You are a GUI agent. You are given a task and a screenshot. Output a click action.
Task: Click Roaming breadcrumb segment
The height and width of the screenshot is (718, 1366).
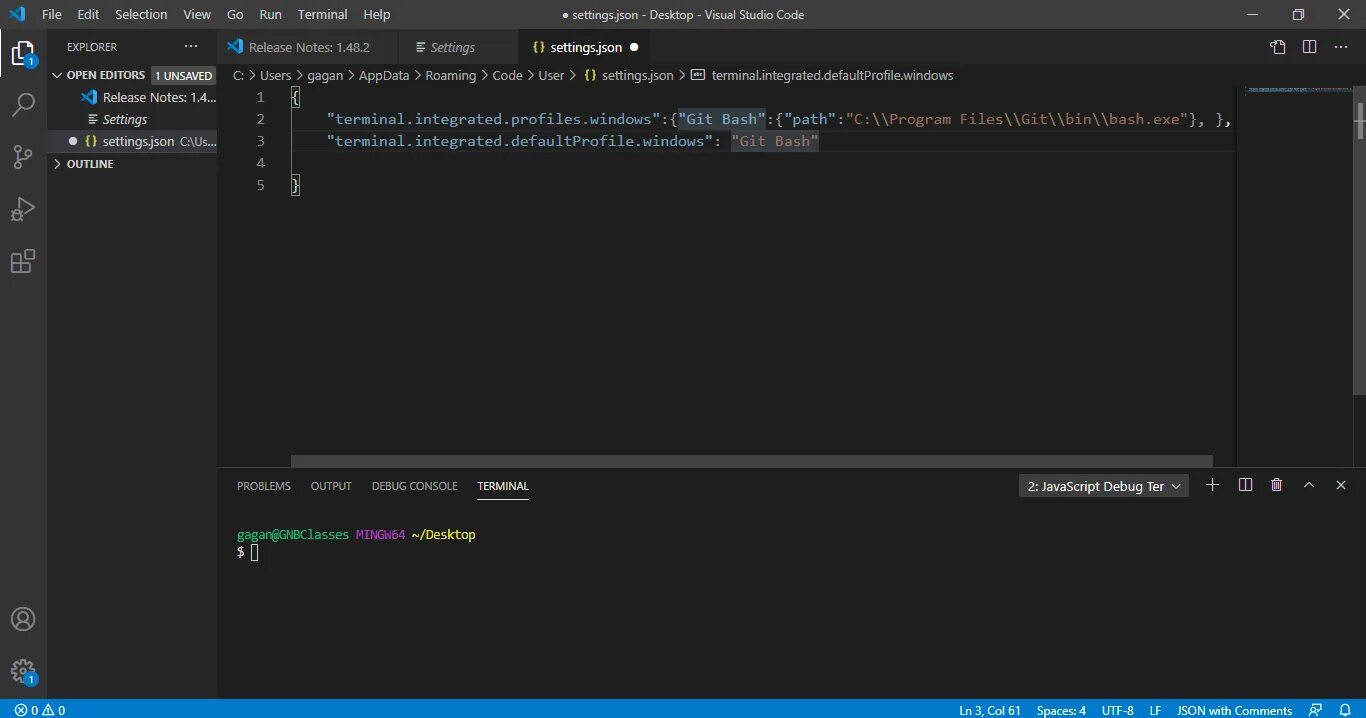[451, 75]
